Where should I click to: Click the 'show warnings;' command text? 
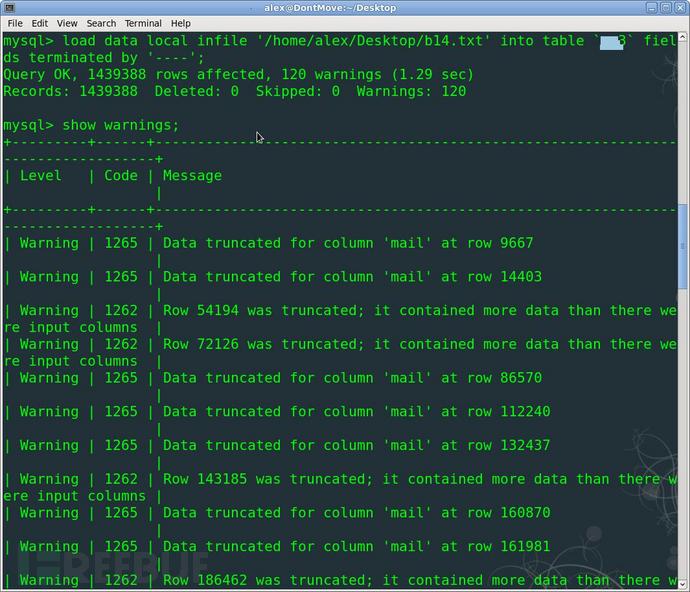point(120,125)
